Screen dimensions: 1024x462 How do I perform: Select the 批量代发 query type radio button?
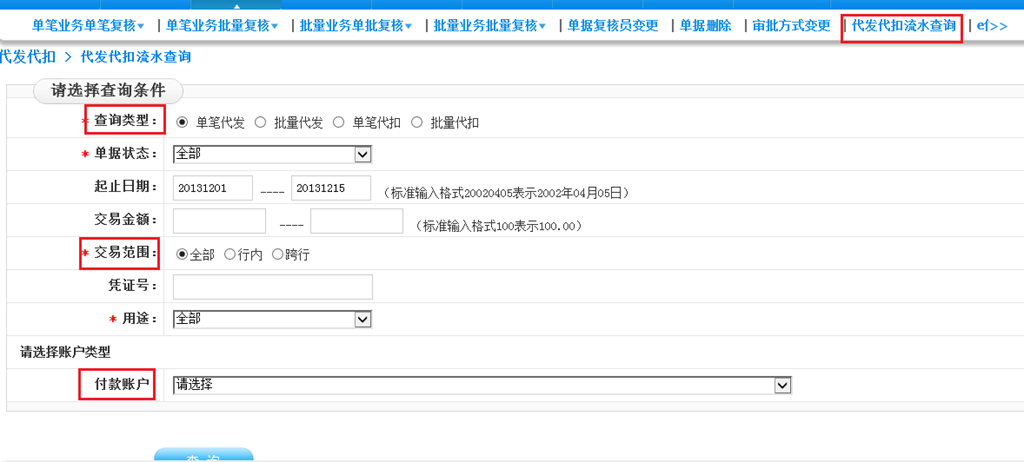pyautogui.click(x=261, y=123)
